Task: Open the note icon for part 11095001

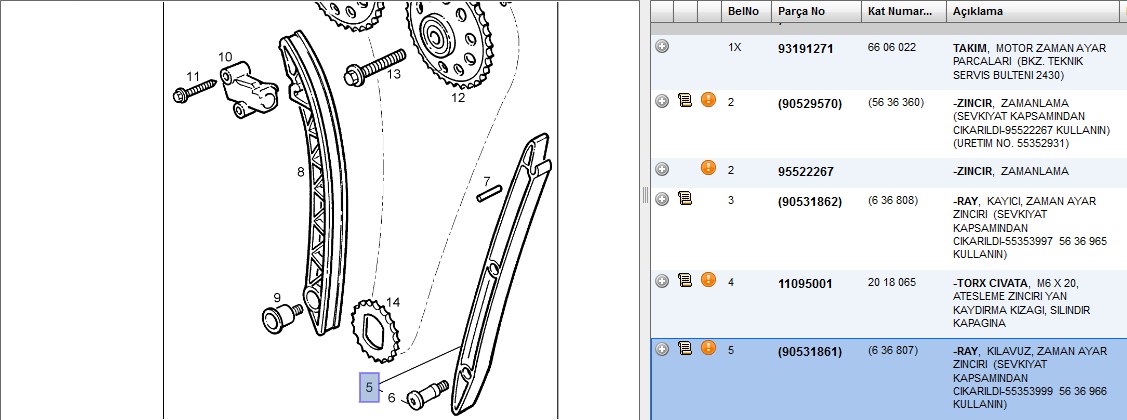Action: click(685, 280)
